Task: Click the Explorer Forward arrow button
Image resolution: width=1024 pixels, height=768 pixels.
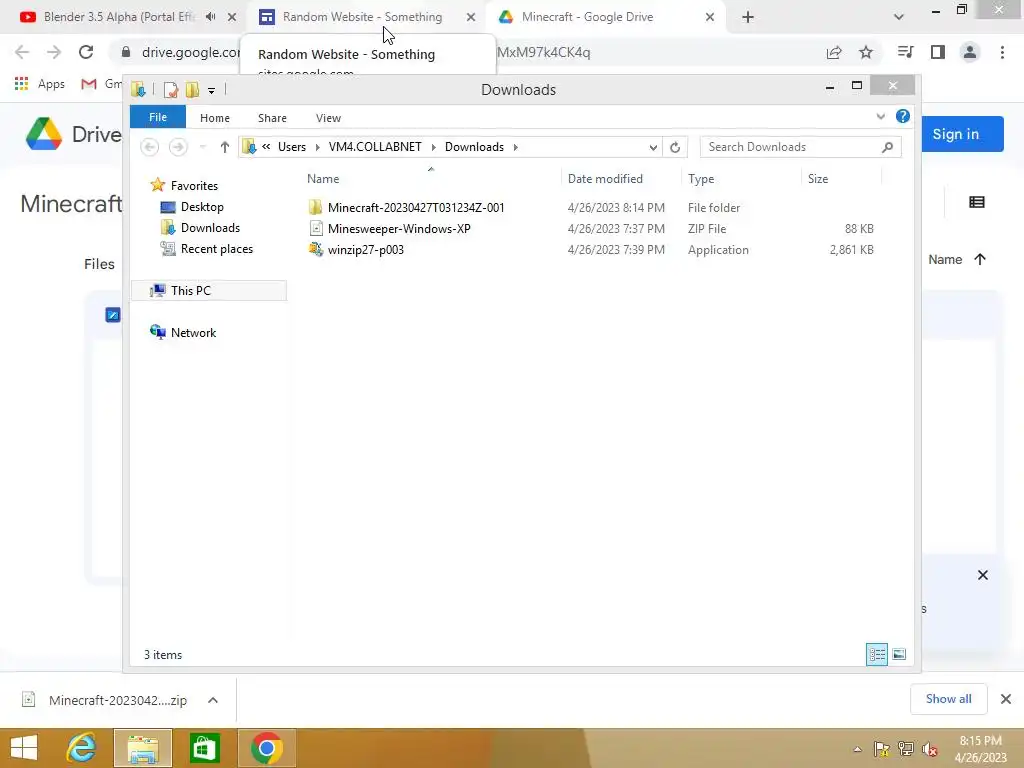Action: point(178,147)
